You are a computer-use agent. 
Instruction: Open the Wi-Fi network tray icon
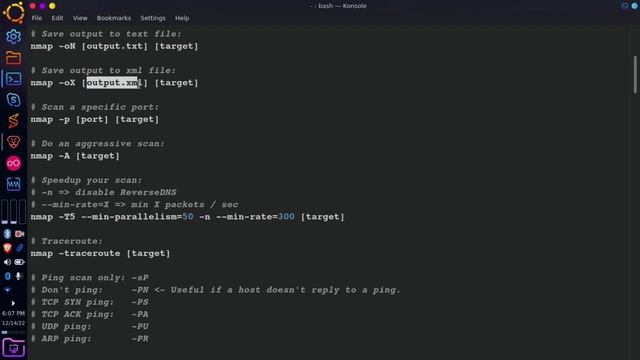[7, 290]
